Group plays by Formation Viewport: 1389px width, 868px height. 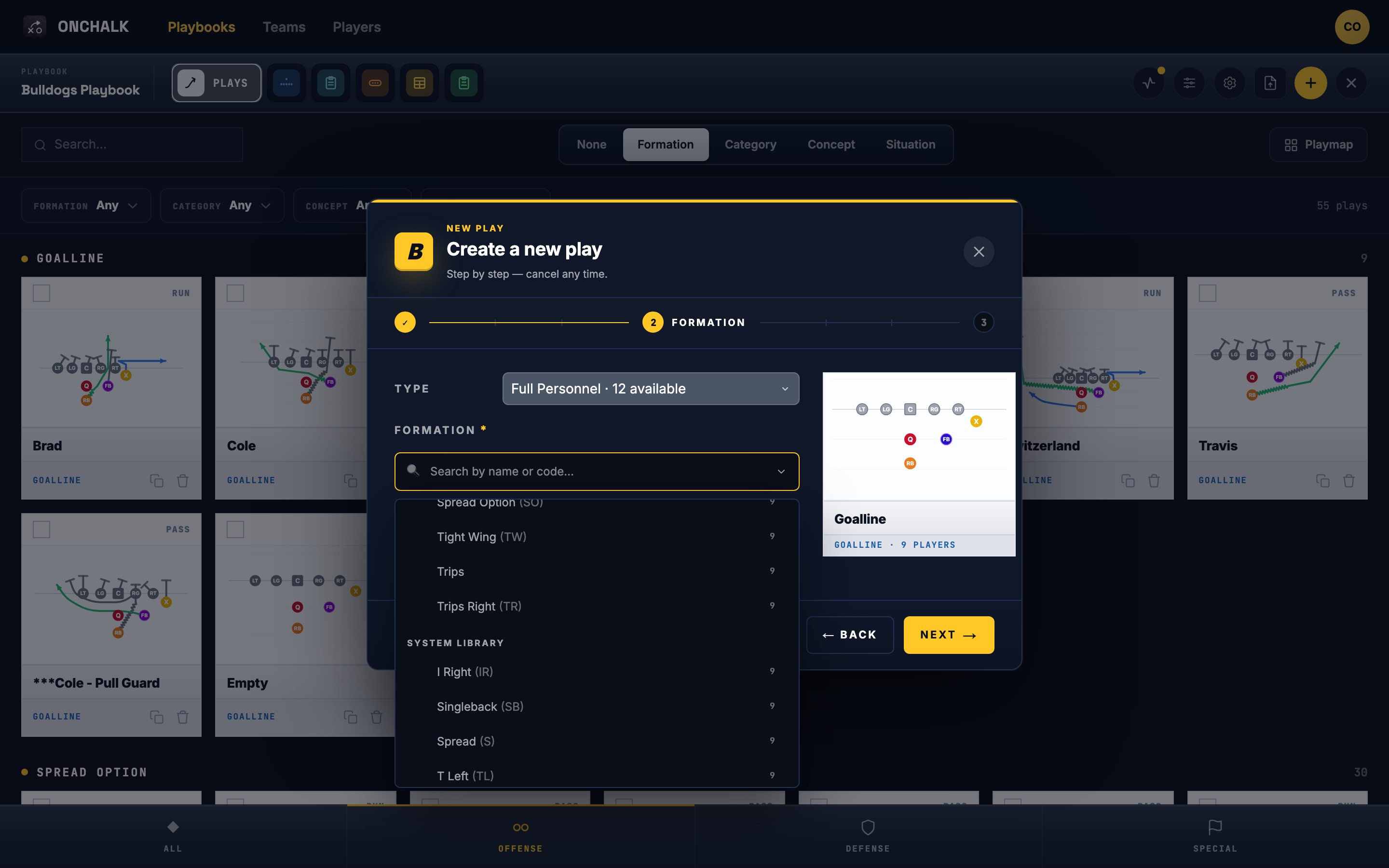pyautogui.click(x=665, y=145)
